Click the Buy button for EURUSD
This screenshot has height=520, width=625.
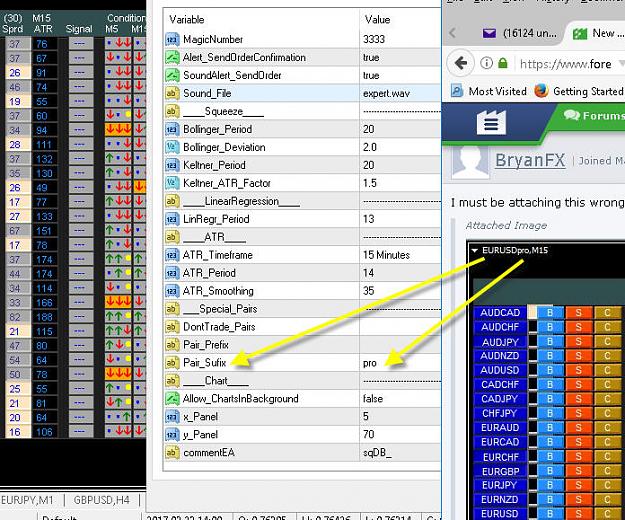(550, 514)
